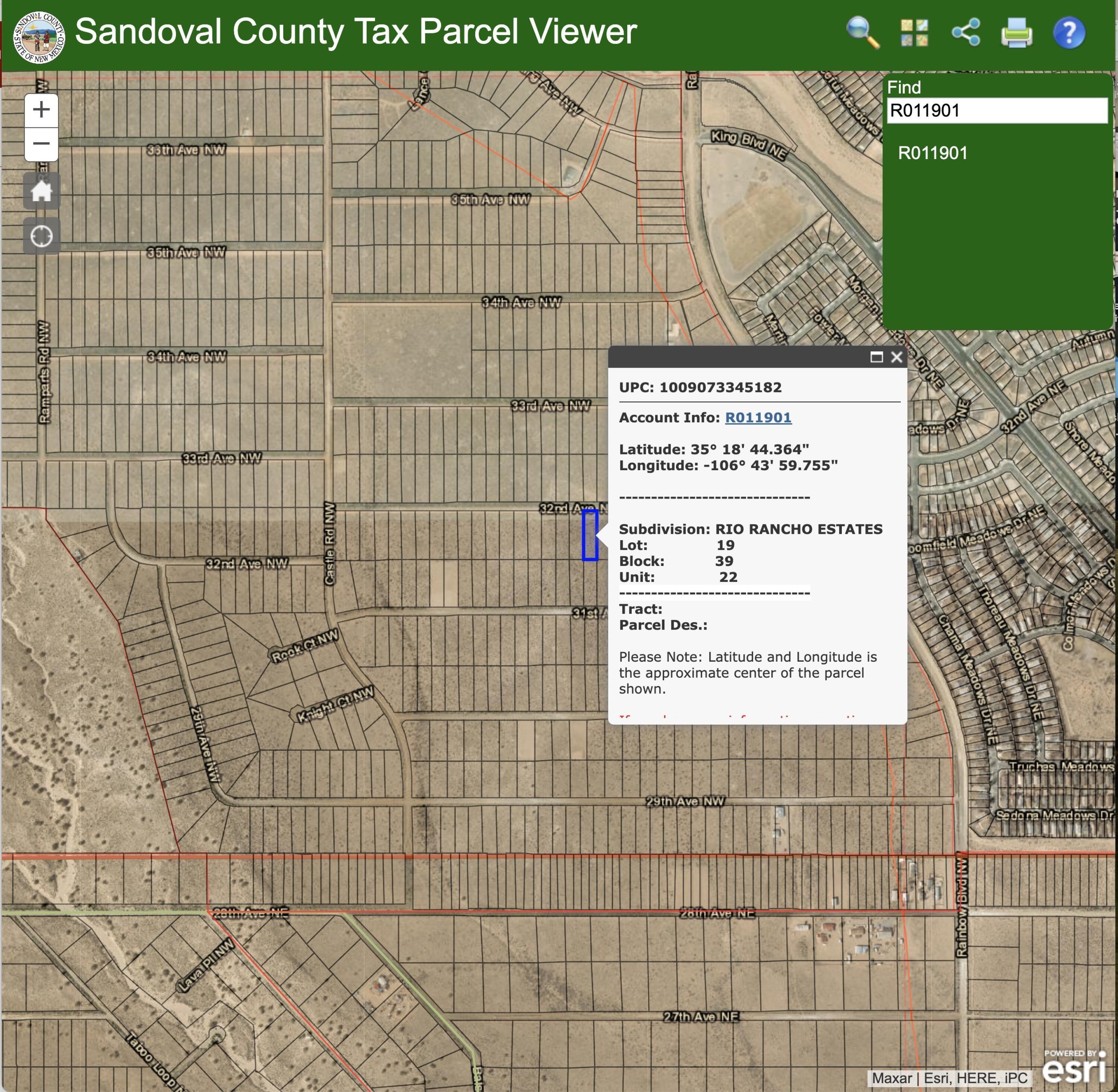Click the Find panel heading

pos(904,87)
